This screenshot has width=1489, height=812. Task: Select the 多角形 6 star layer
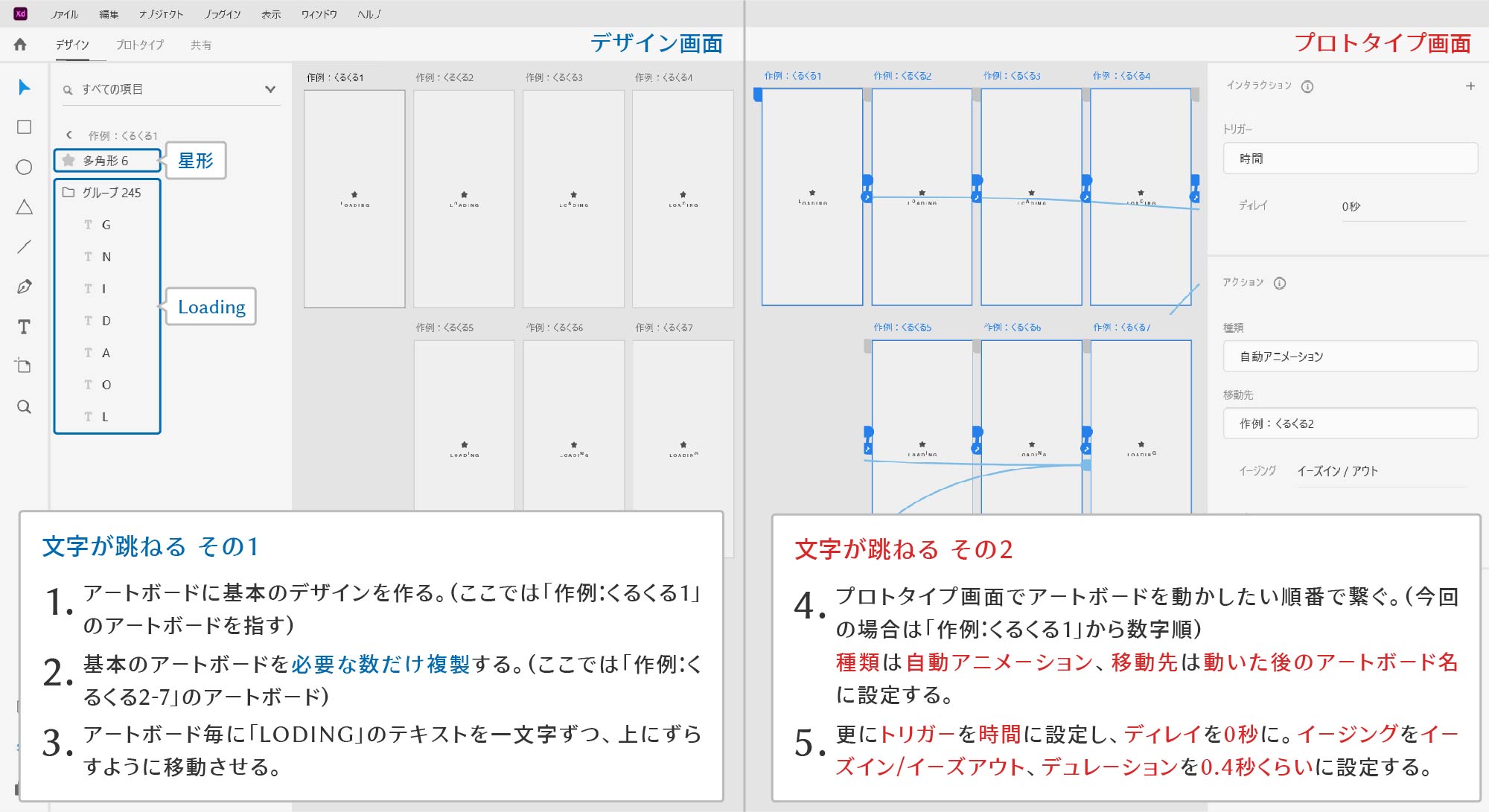(x=106, y=161)
